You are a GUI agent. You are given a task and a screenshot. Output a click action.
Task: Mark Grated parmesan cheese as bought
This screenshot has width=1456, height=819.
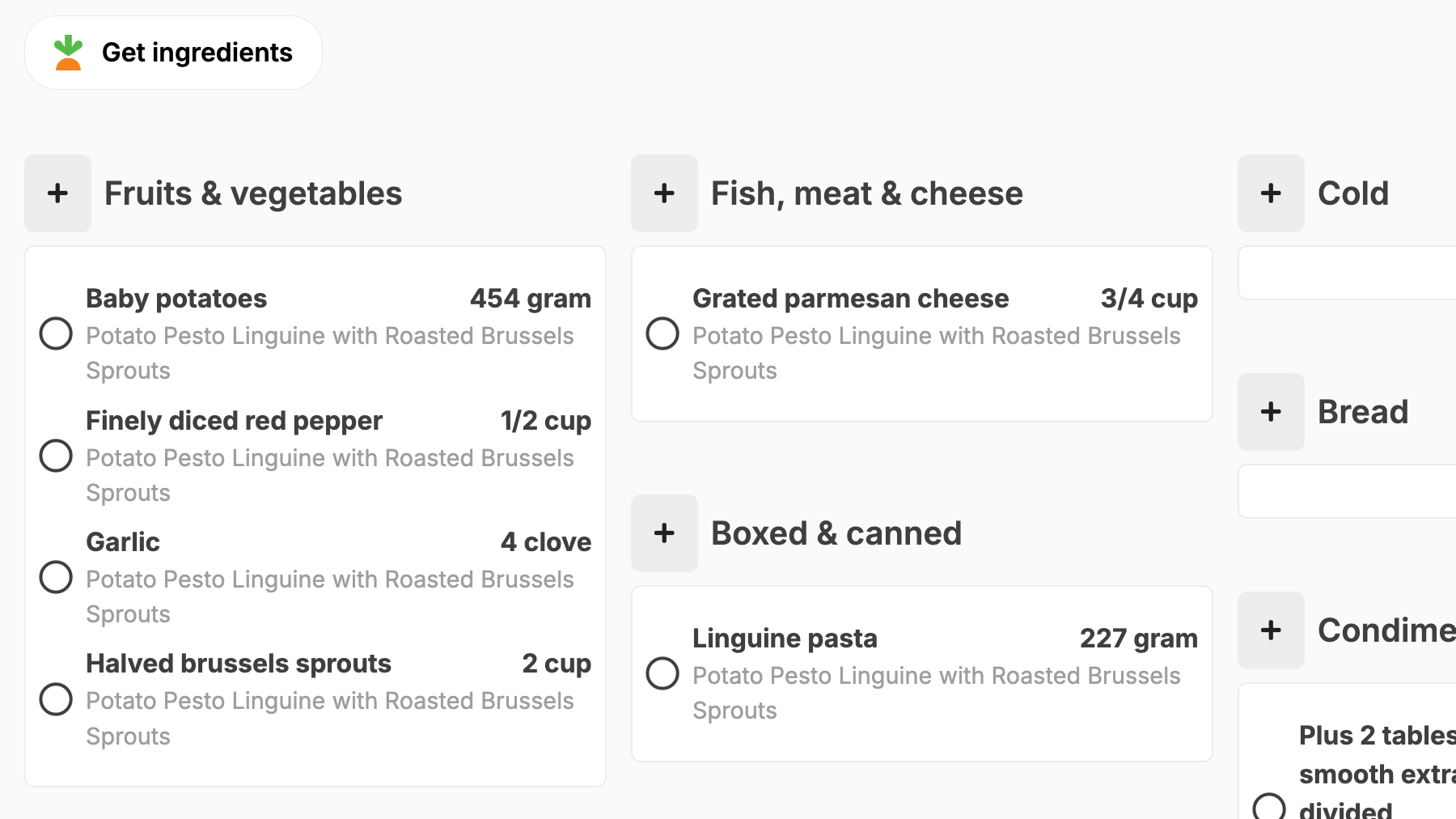click(x=662, y=333)
